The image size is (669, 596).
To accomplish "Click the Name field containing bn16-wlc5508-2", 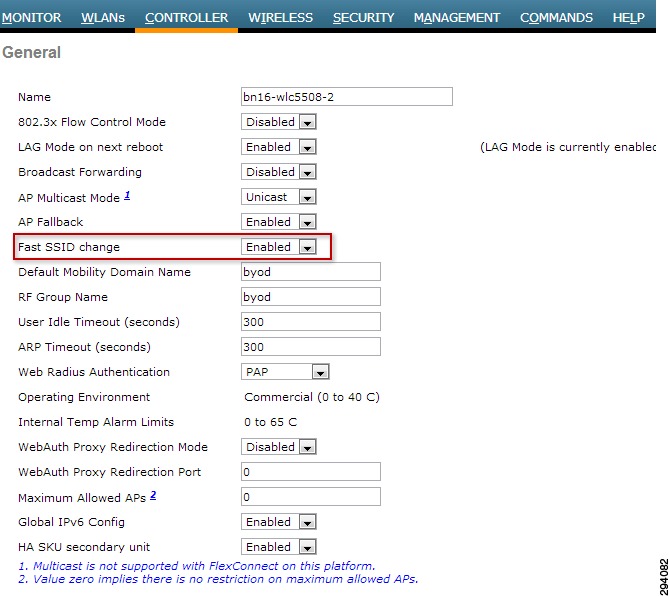I will [x=347, y=97].
